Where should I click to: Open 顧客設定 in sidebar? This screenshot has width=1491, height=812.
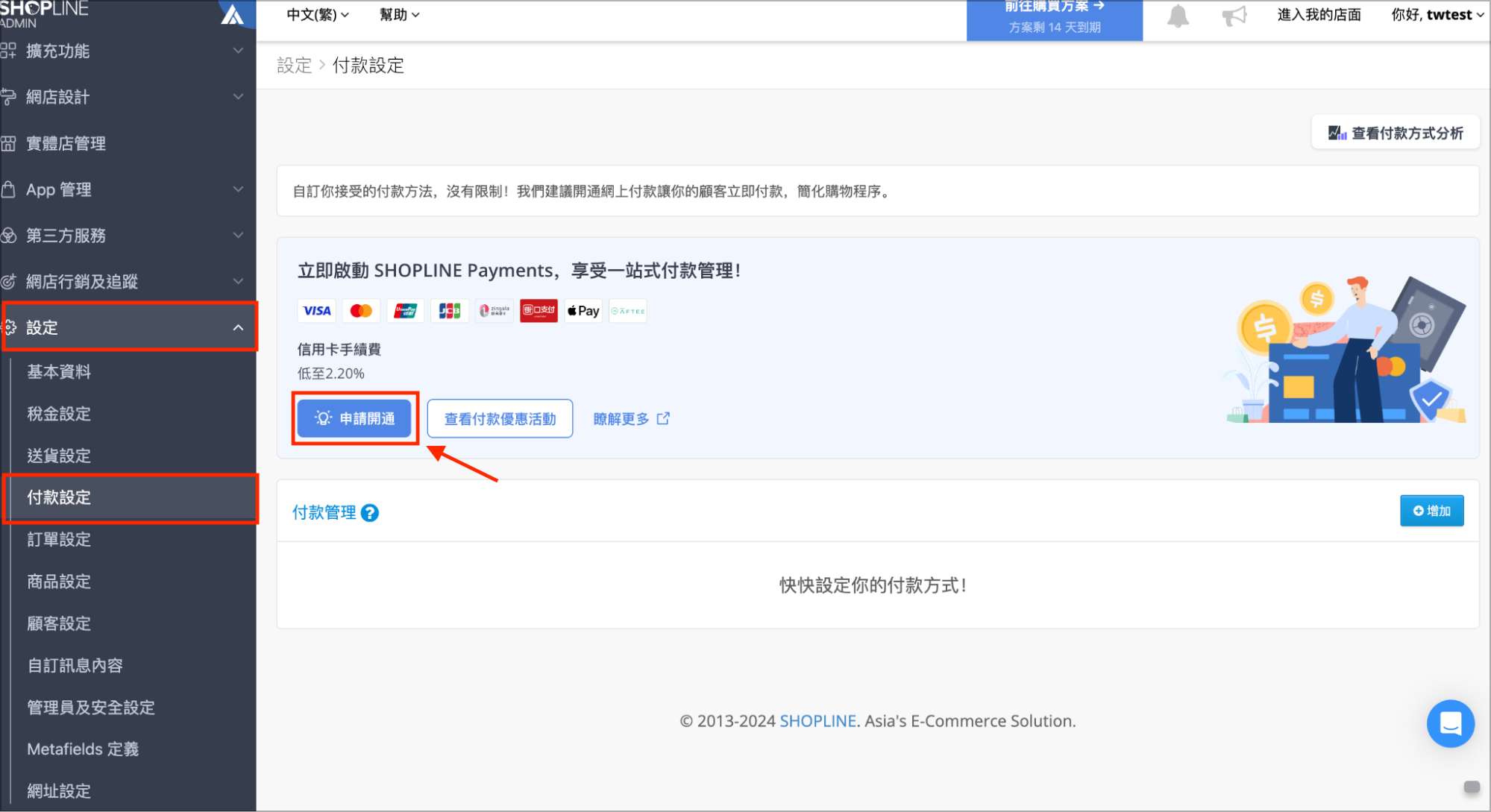[x=59, y=623]
